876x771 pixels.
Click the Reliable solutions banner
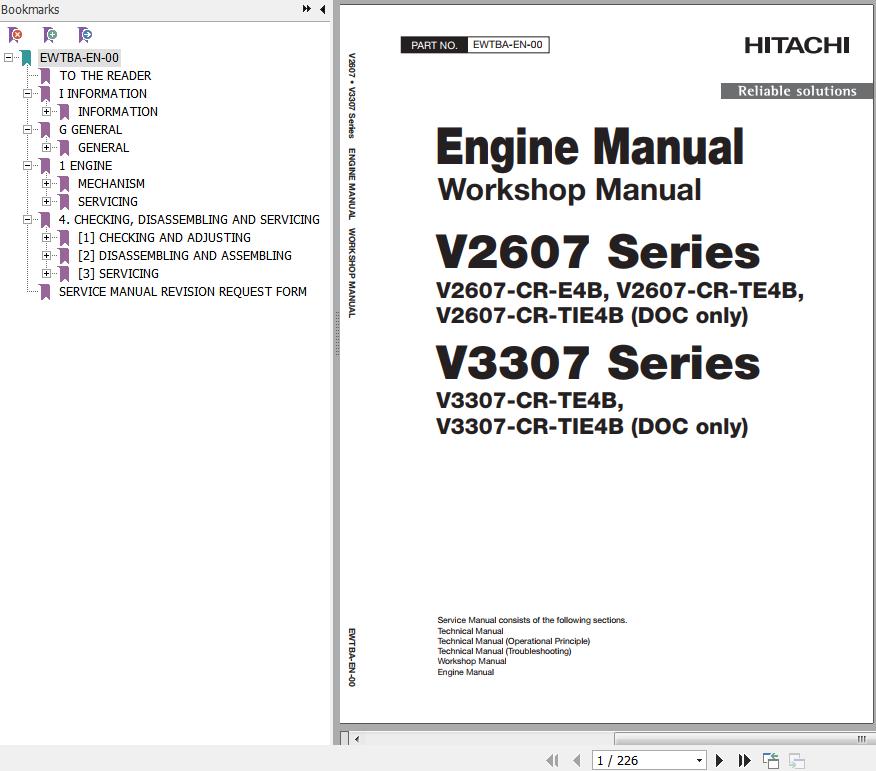click(x=797, y=91)
